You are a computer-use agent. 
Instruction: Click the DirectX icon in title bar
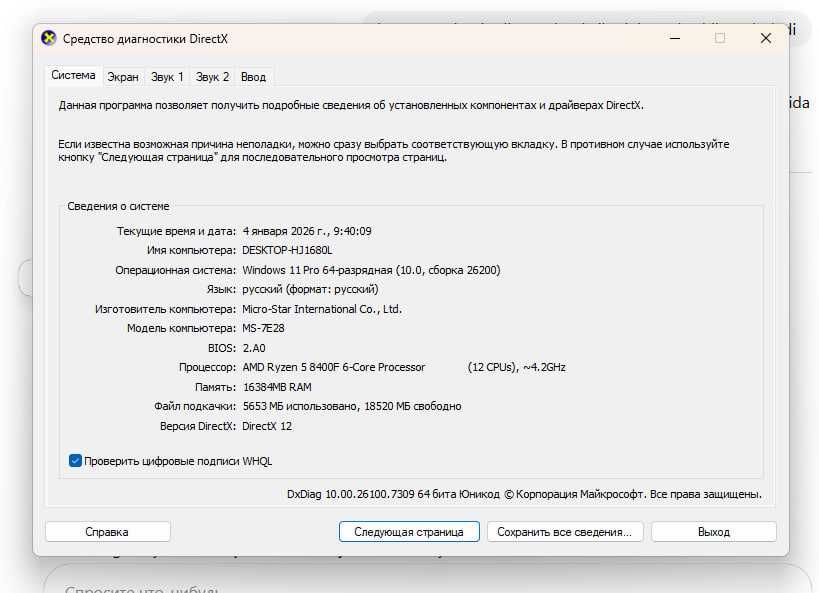point(49,39)
